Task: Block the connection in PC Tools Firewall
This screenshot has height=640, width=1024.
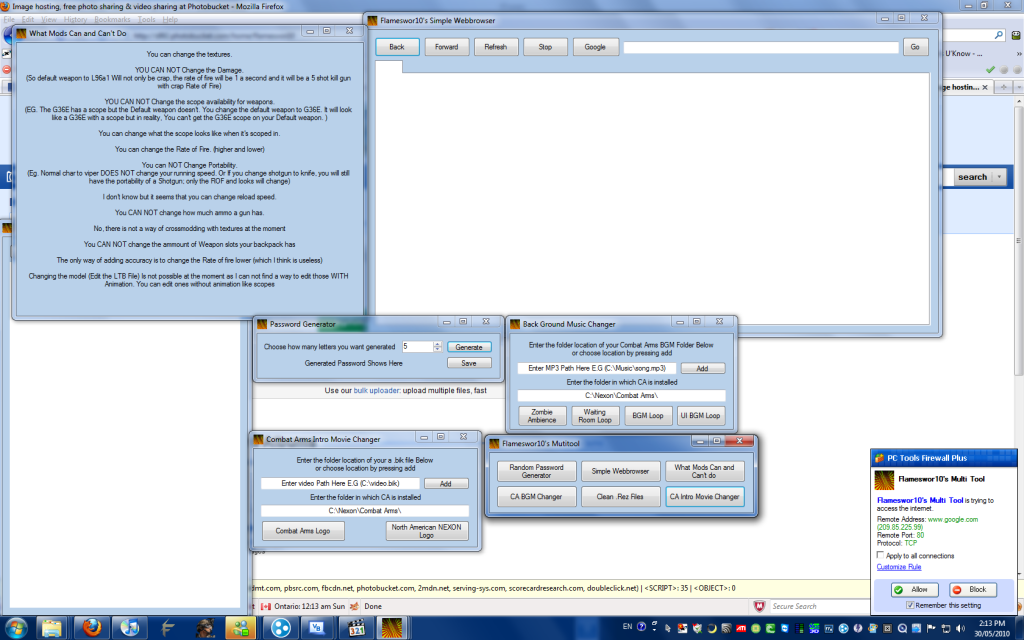Action: pos(973,590)
